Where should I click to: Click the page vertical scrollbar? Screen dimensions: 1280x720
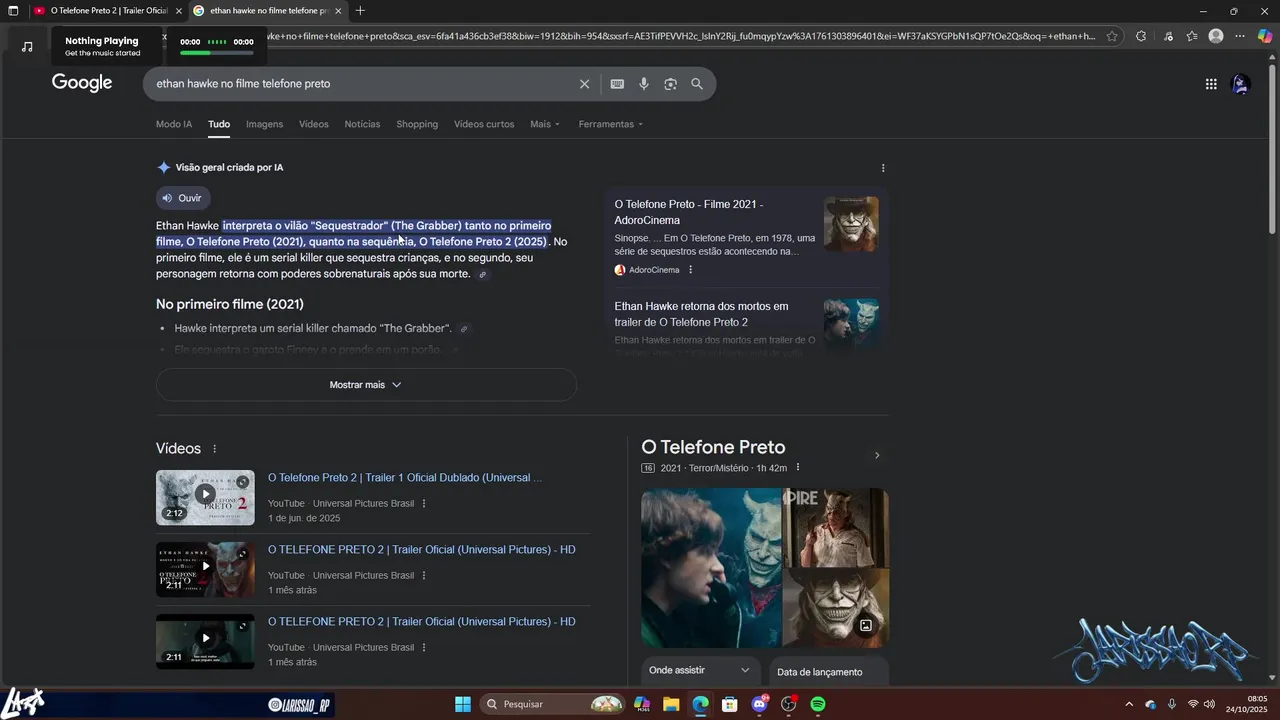click(1272, 150)
